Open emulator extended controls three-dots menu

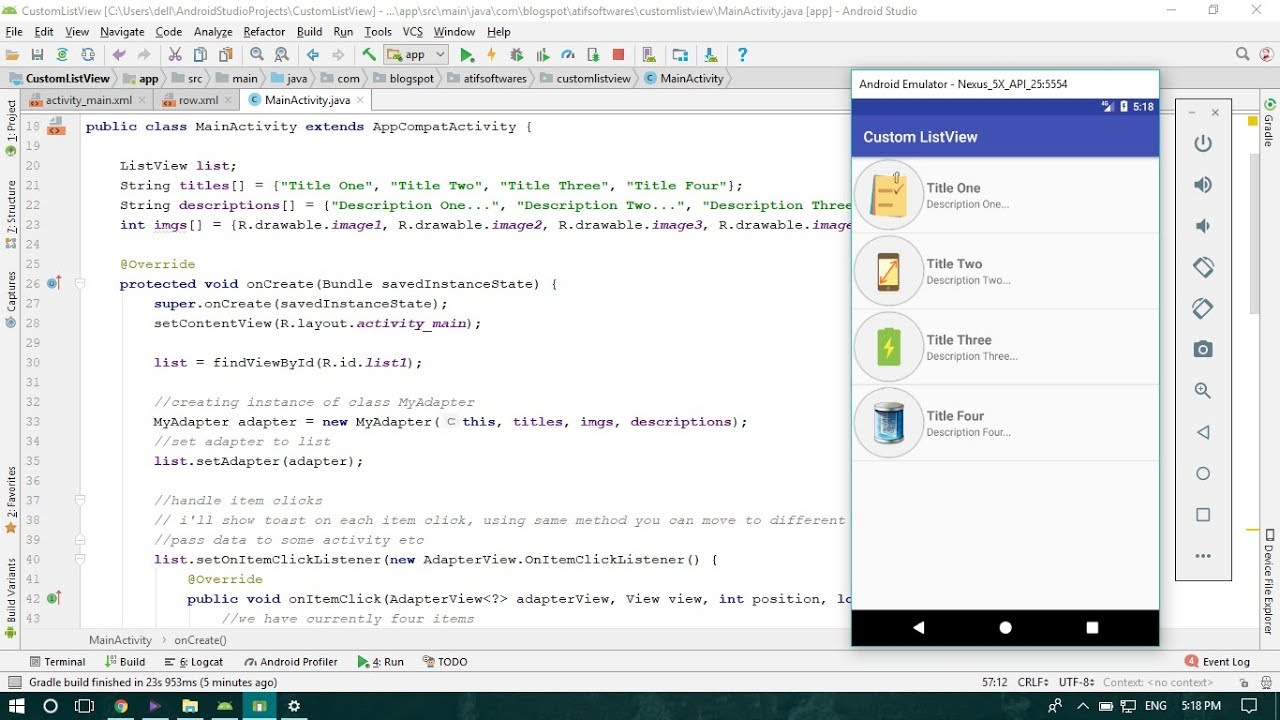1203,556
